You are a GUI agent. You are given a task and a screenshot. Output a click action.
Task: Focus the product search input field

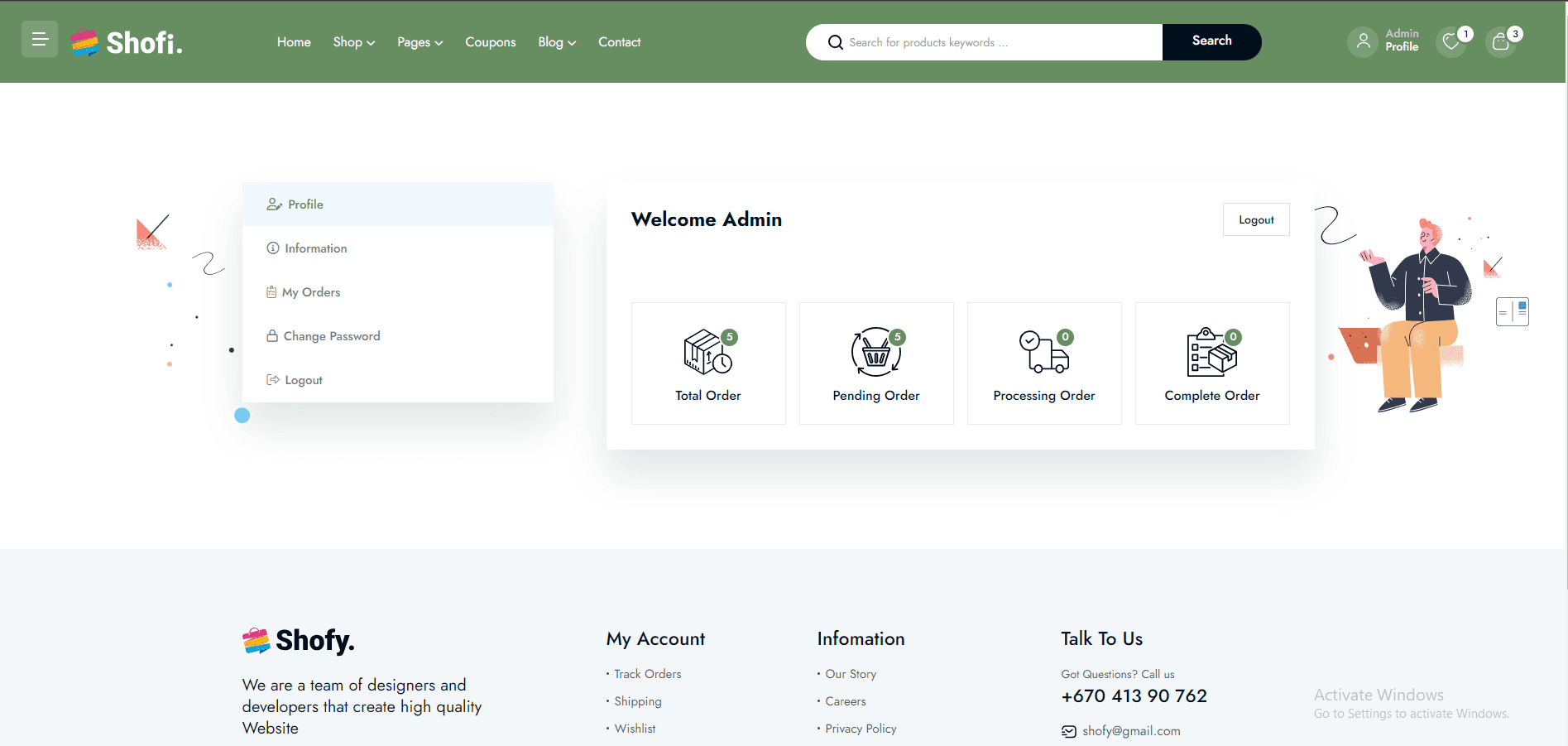993,42
